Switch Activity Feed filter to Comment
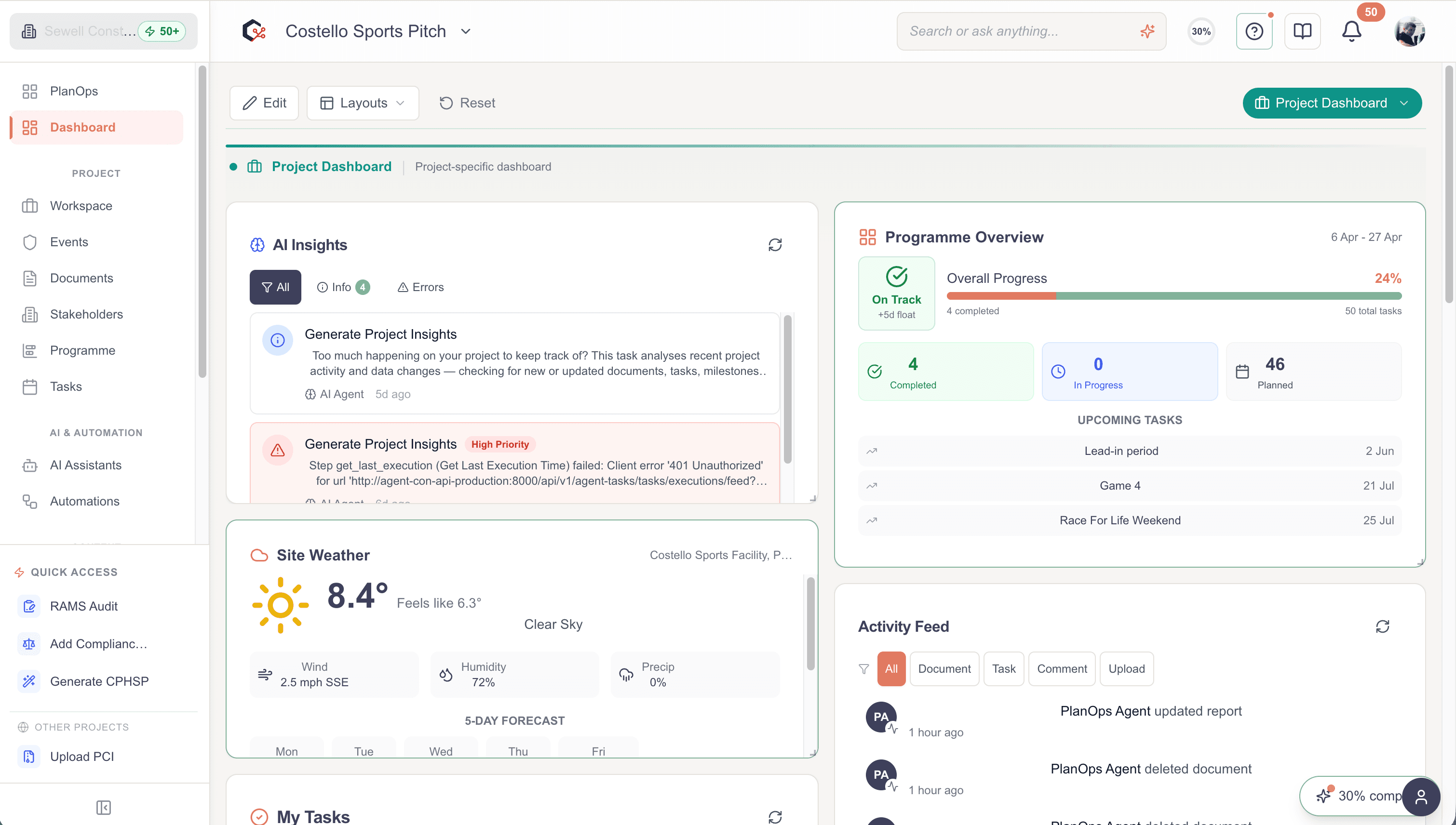 coord(1062,668)
